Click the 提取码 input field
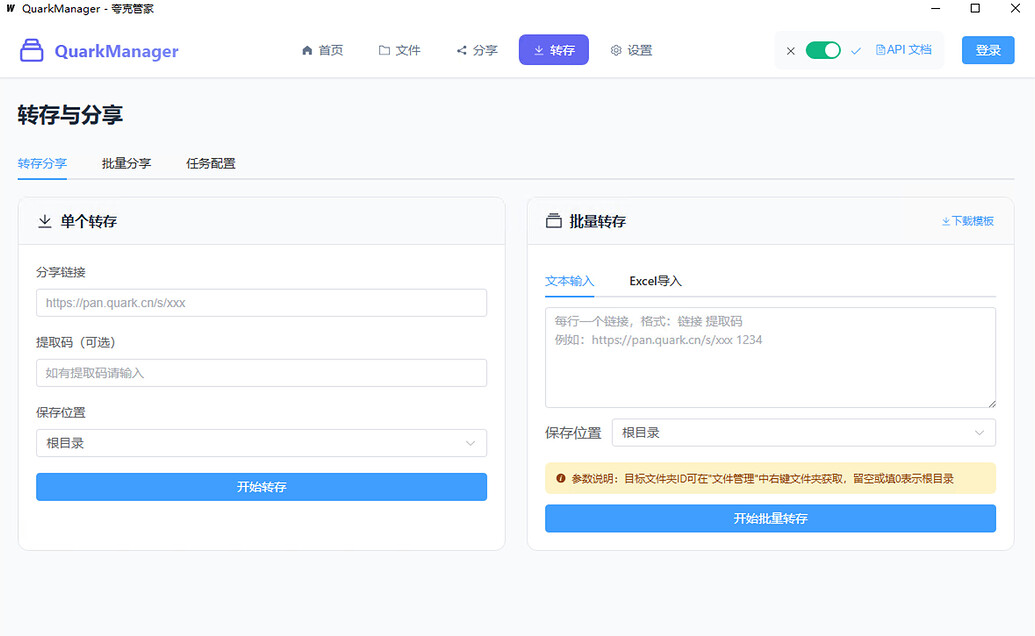The image size is (1035, 636). click(x=261, y=373)
